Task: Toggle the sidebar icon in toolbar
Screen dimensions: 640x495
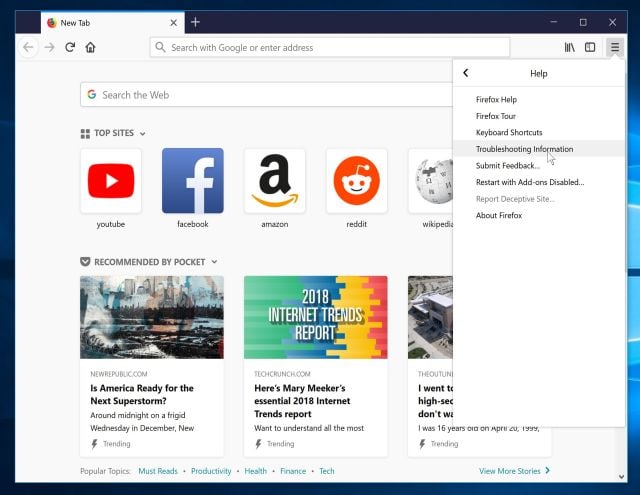Action: (590, 47)
